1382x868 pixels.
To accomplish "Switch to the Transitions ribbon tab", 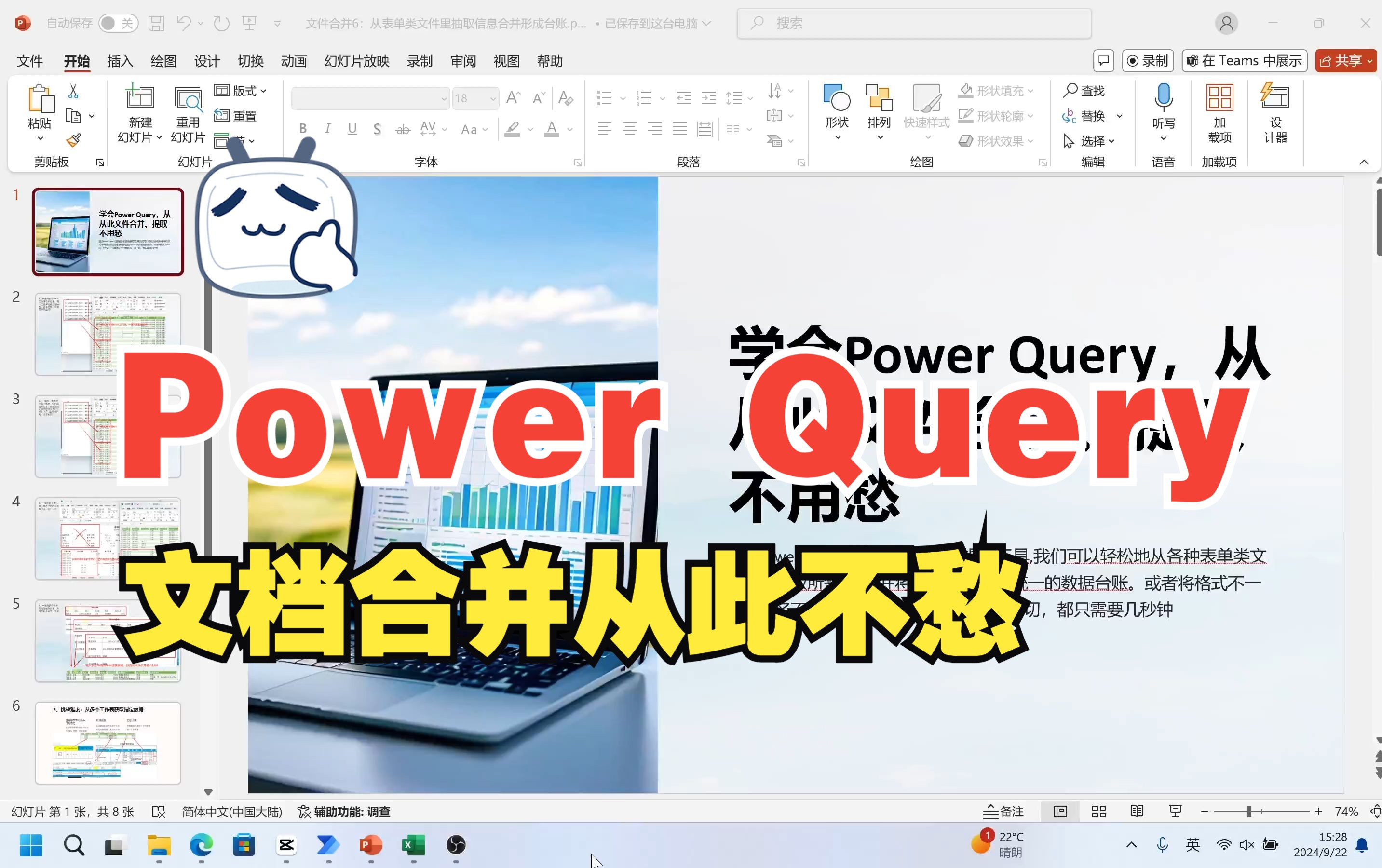I will (250, 61).
